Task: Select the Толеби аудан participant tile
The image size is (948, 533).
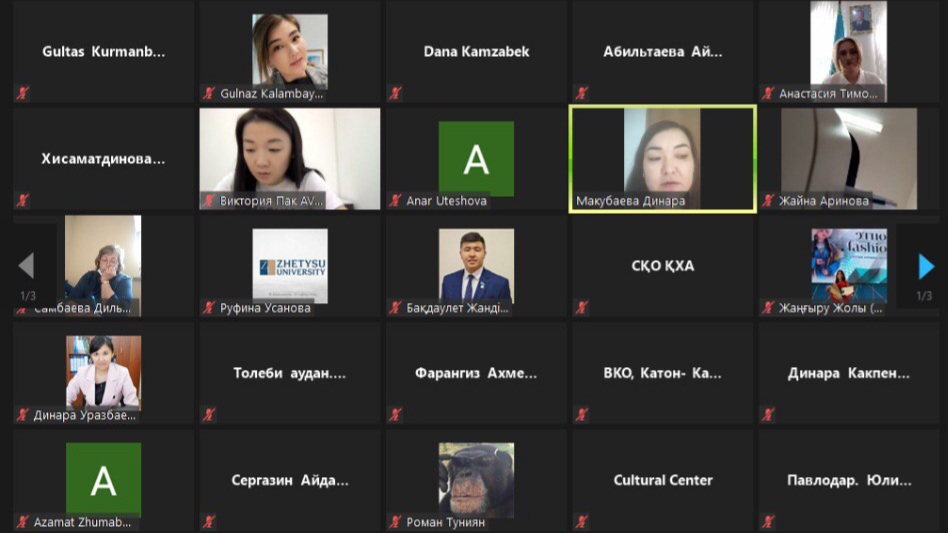Action: [x=290, y=373]
